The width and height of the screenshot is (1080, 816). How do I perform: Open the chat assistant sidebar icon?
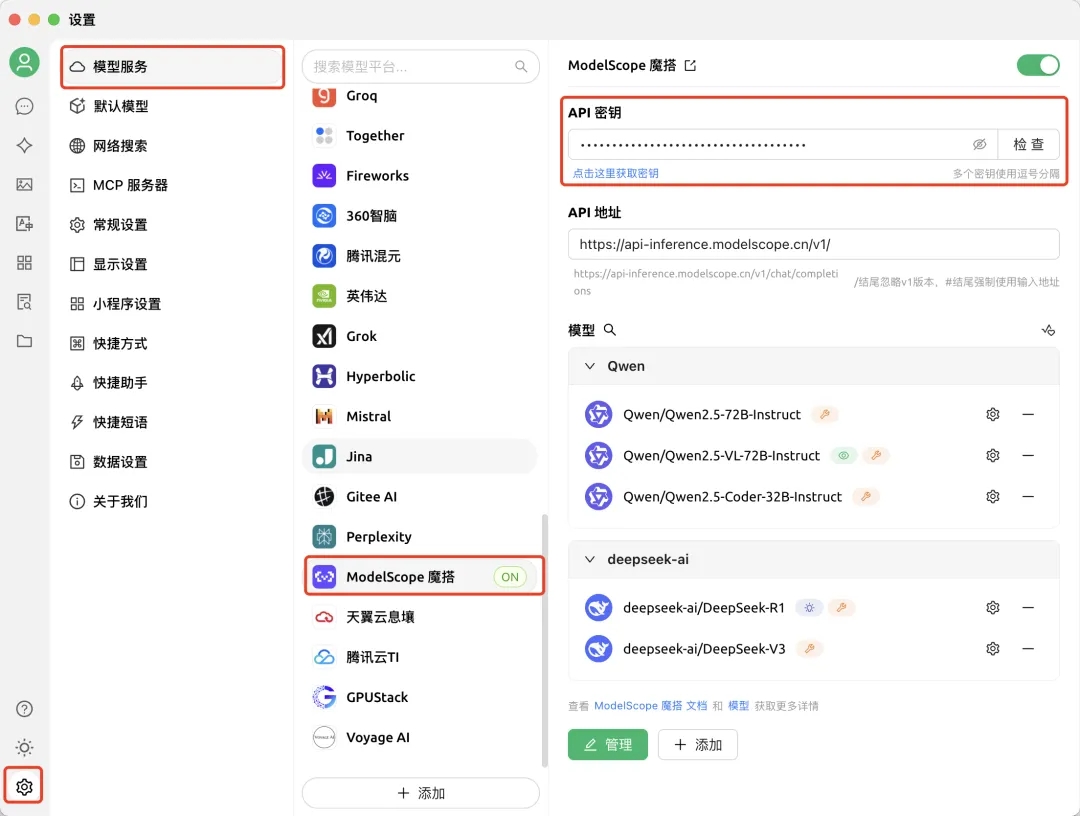(x=24, y=106)
